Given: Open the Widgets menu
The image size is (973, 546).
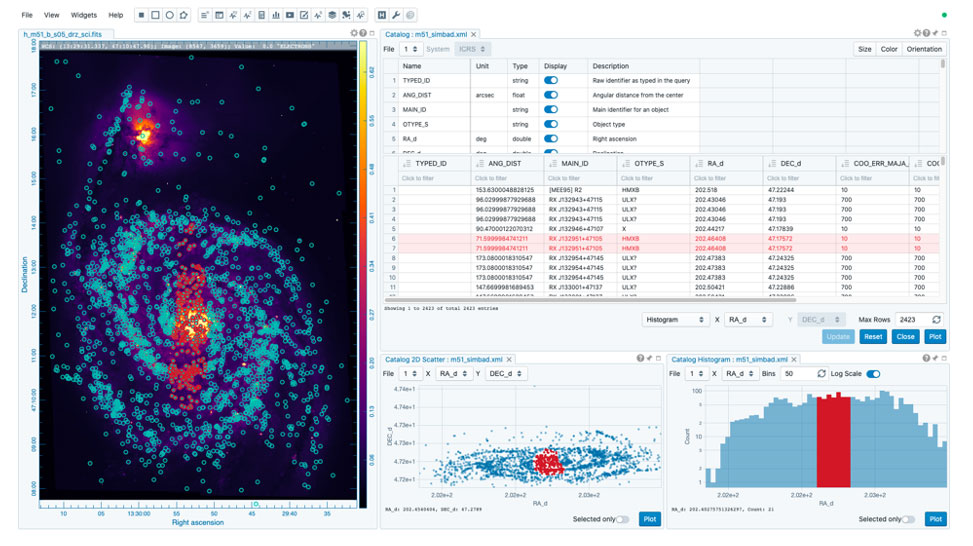Looking at the screenshot, I should 84,15.
